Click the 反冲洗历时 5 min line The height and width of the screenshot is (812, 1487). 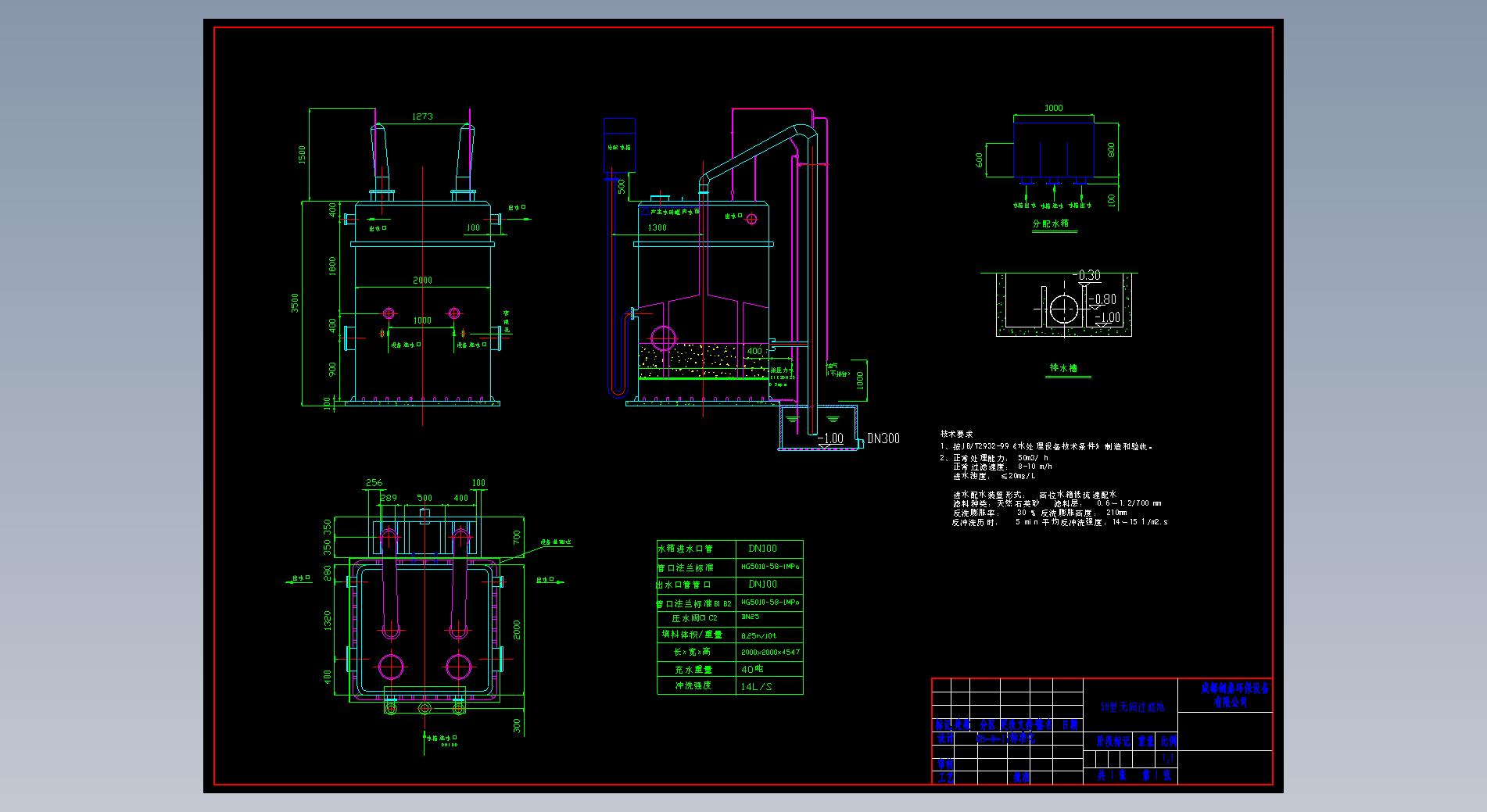click(x=1060, y=522)
